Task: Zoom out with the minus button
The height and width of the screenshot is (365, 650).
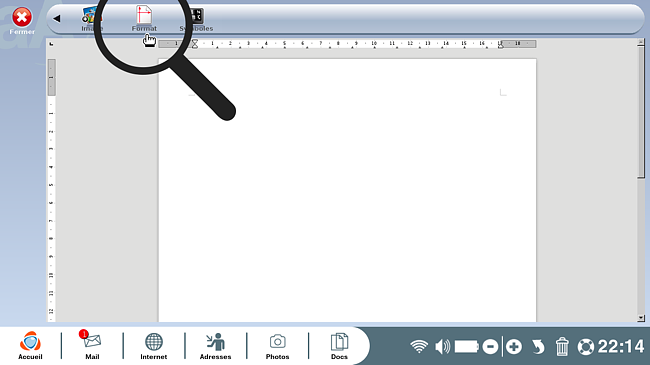Action: click(x=490, y=346)
